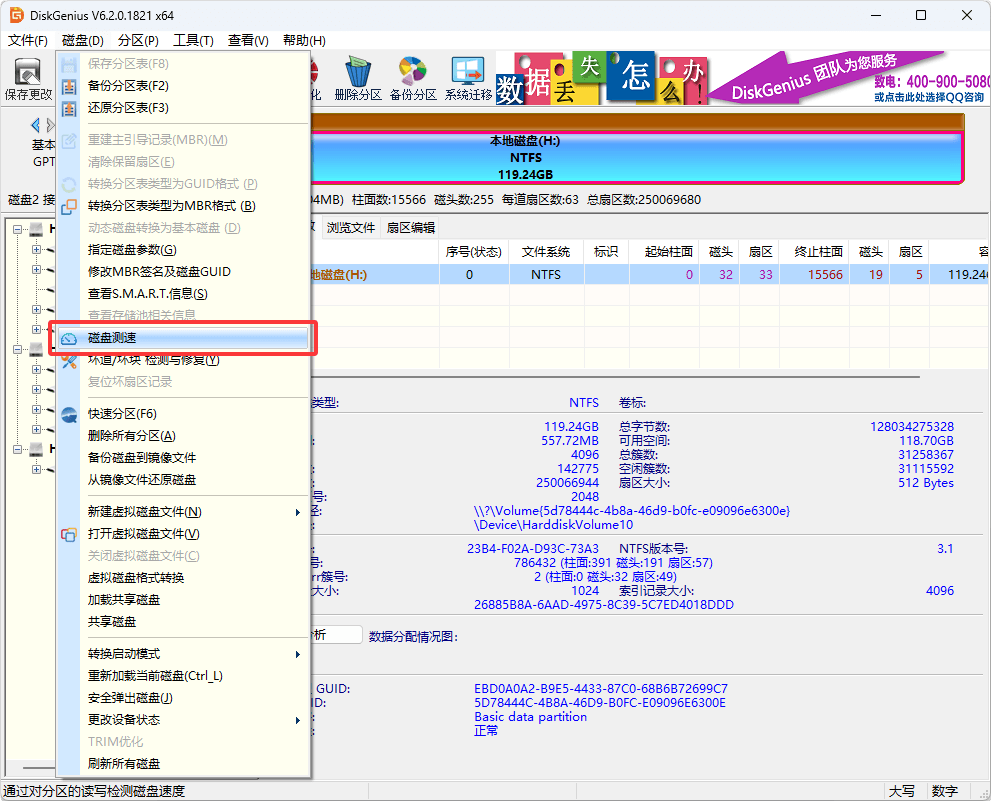Click 加载共享磁盘 menu entry
Screen dimensions: 991x801
coord(182,600)
